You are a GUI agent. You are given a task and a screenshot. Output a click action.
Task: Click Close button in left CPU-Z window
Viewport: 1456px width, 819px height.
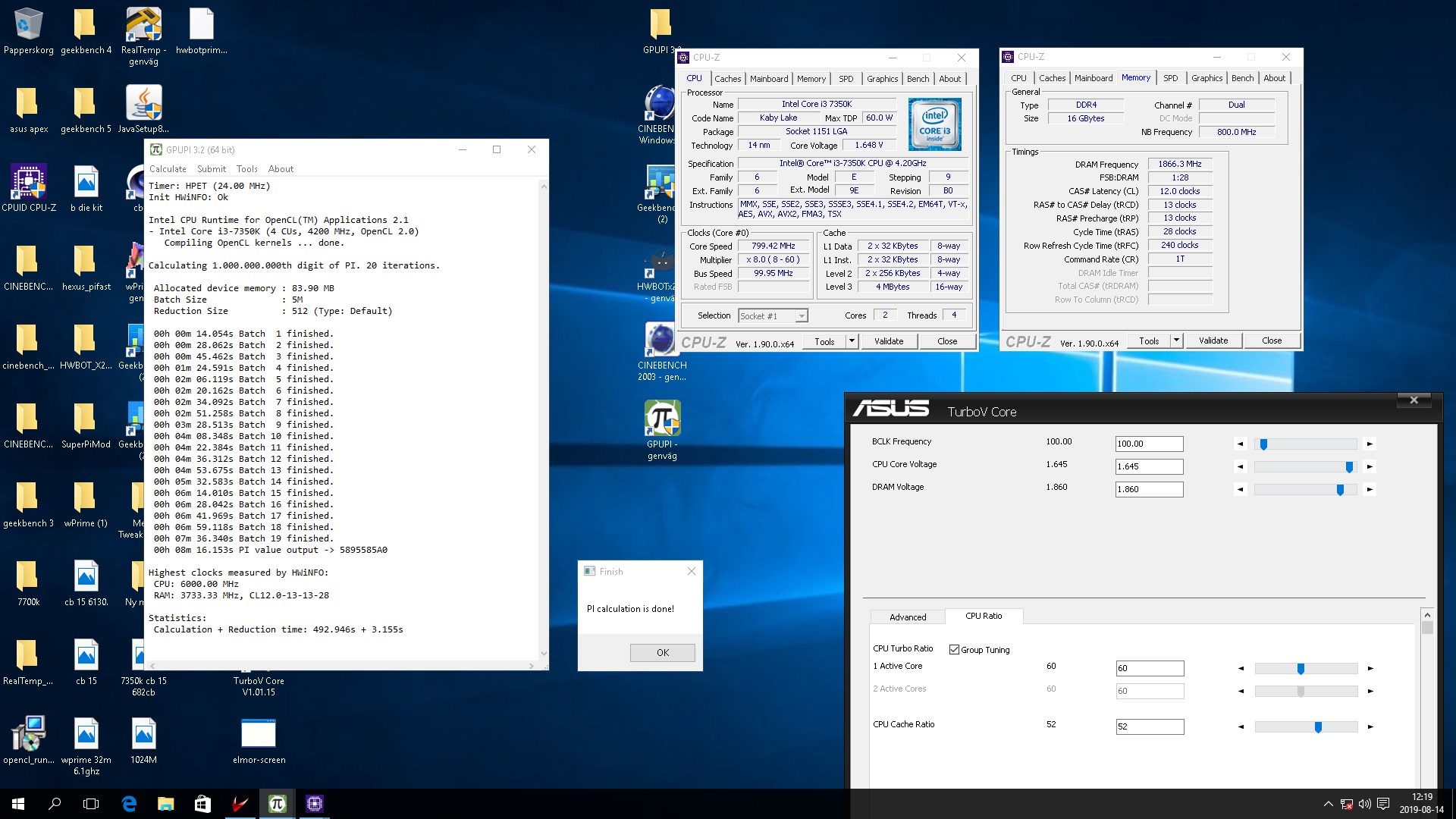coord(946,341)
